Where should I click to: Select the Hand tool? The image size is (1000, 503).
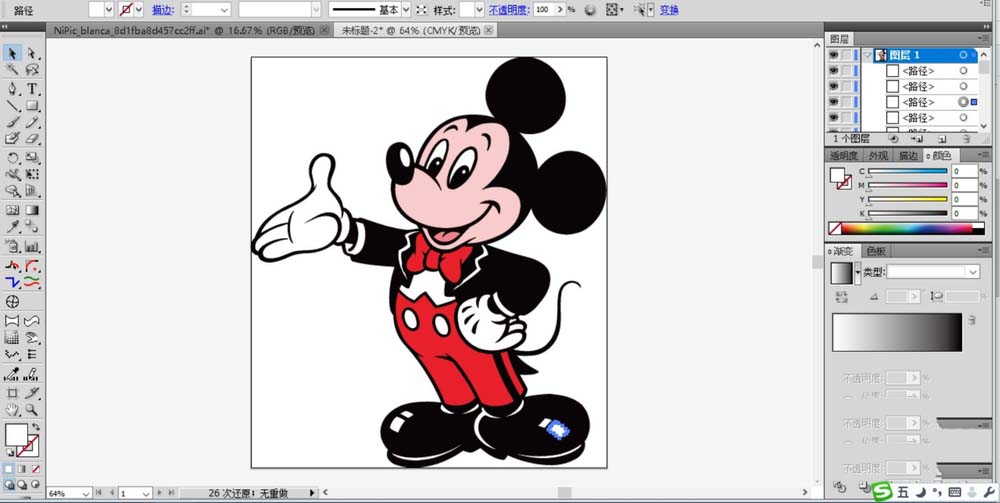point(12,410)
